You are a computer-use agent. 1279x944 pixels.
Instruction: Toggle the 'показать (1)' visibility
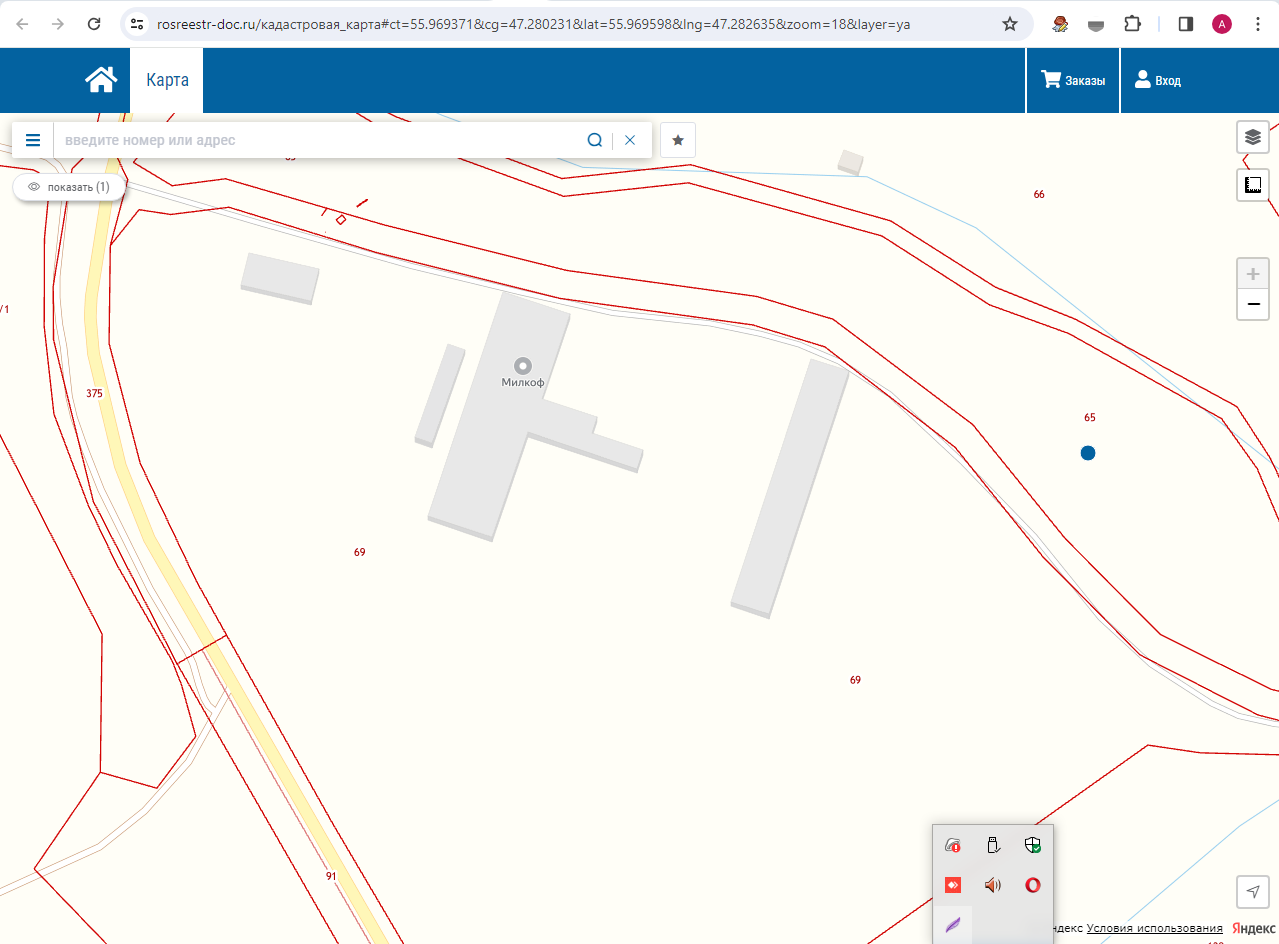point(69,187)
